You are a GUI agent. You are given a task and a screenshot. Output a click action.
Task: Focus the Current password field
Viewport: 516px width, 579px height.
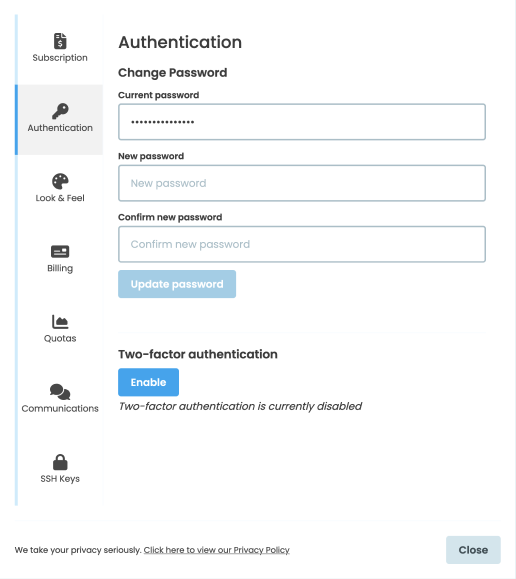click(302, 122)
